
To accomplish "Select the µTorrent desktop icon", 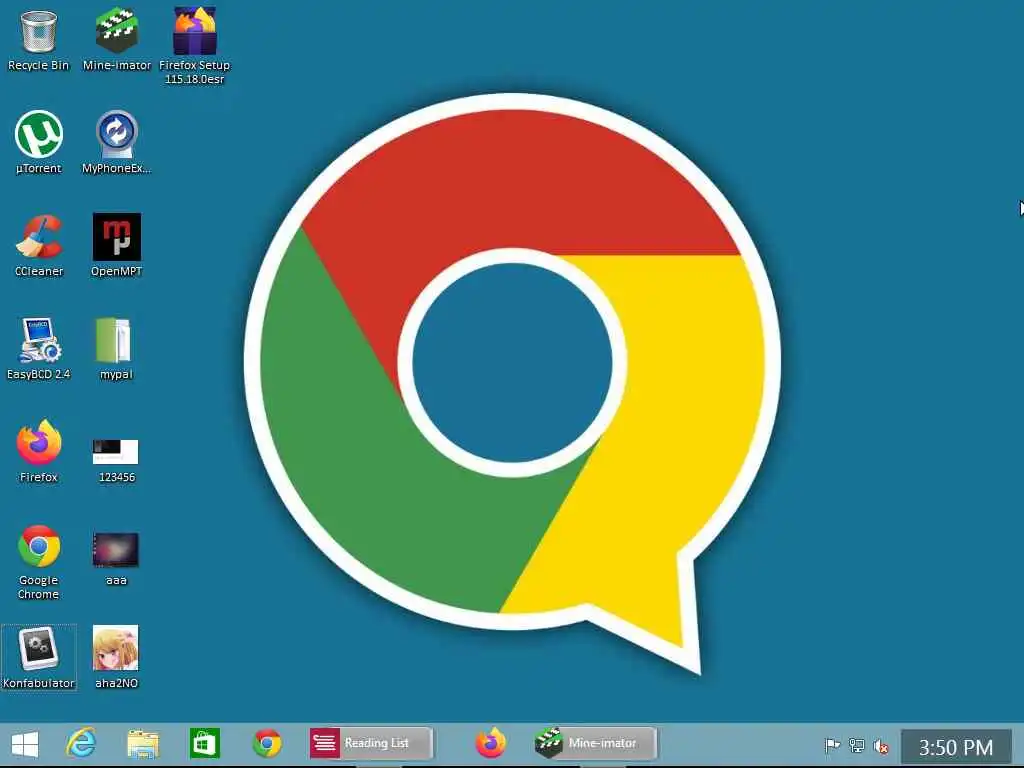I will point(39,142).
